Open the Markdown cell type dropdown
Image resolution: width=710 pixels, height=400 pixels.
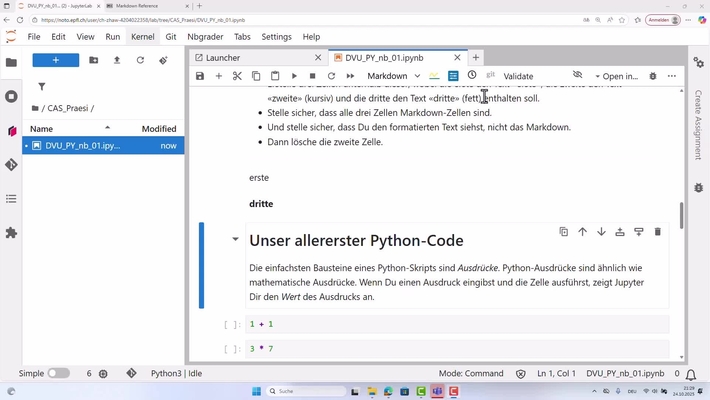click(x=393, y=76)
